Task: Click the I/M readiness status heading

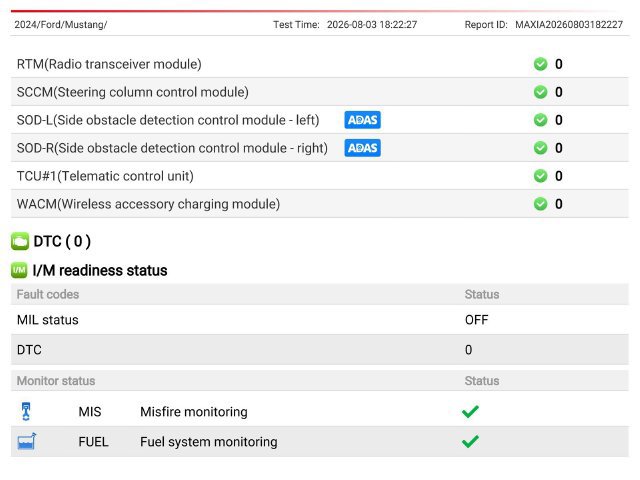Action: [100, 271]
